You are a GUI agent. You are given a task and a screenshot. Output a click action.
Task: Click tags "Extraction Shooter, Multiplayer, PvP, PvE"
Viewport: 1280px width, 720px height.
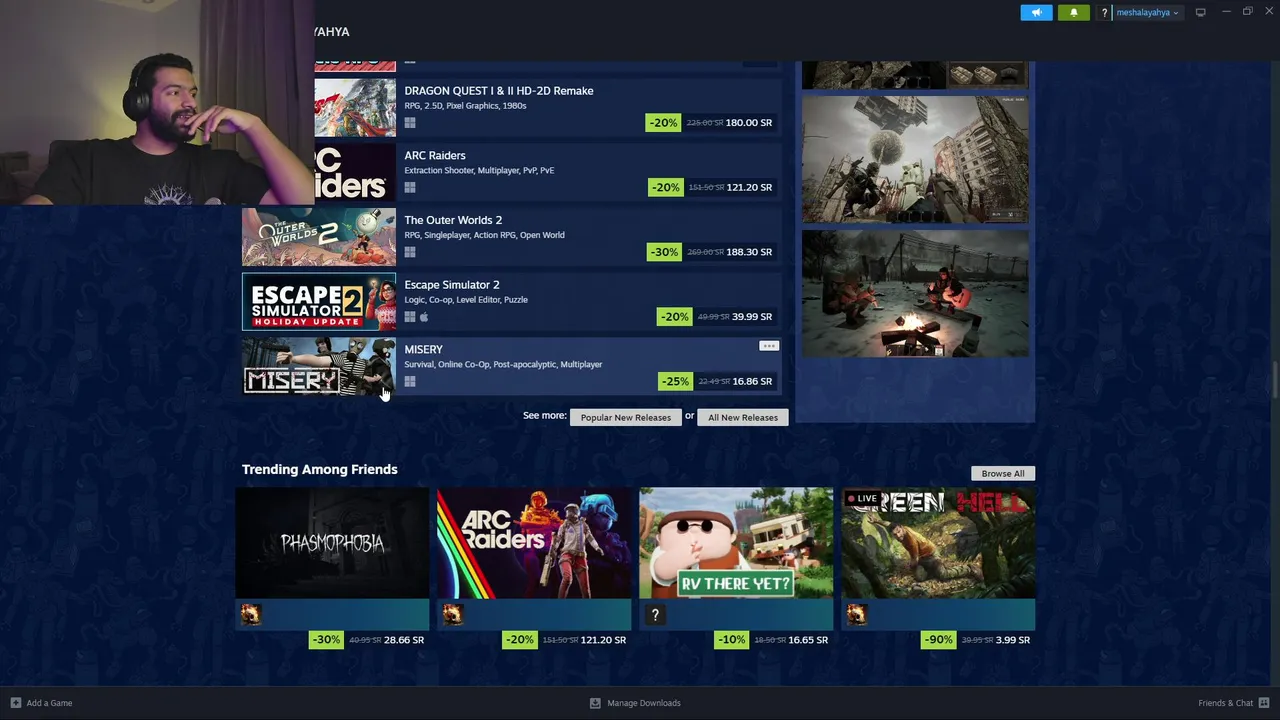click(x=479, y=170)
